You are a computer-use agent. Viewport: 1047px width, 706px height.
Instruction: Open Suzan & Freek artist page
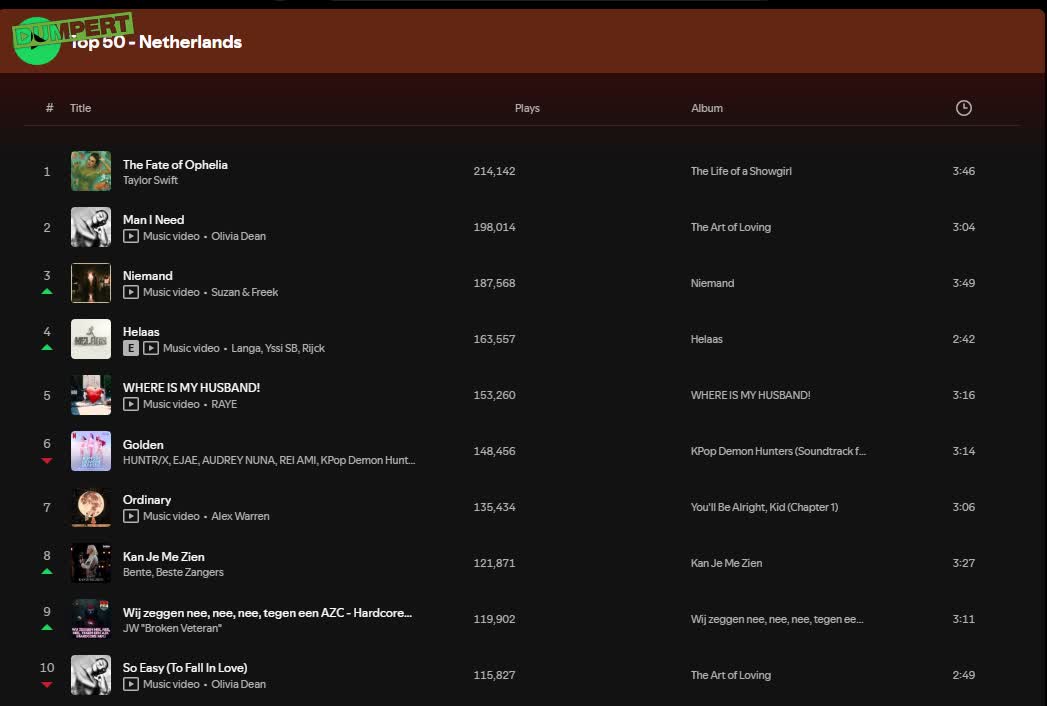point(244,292)
